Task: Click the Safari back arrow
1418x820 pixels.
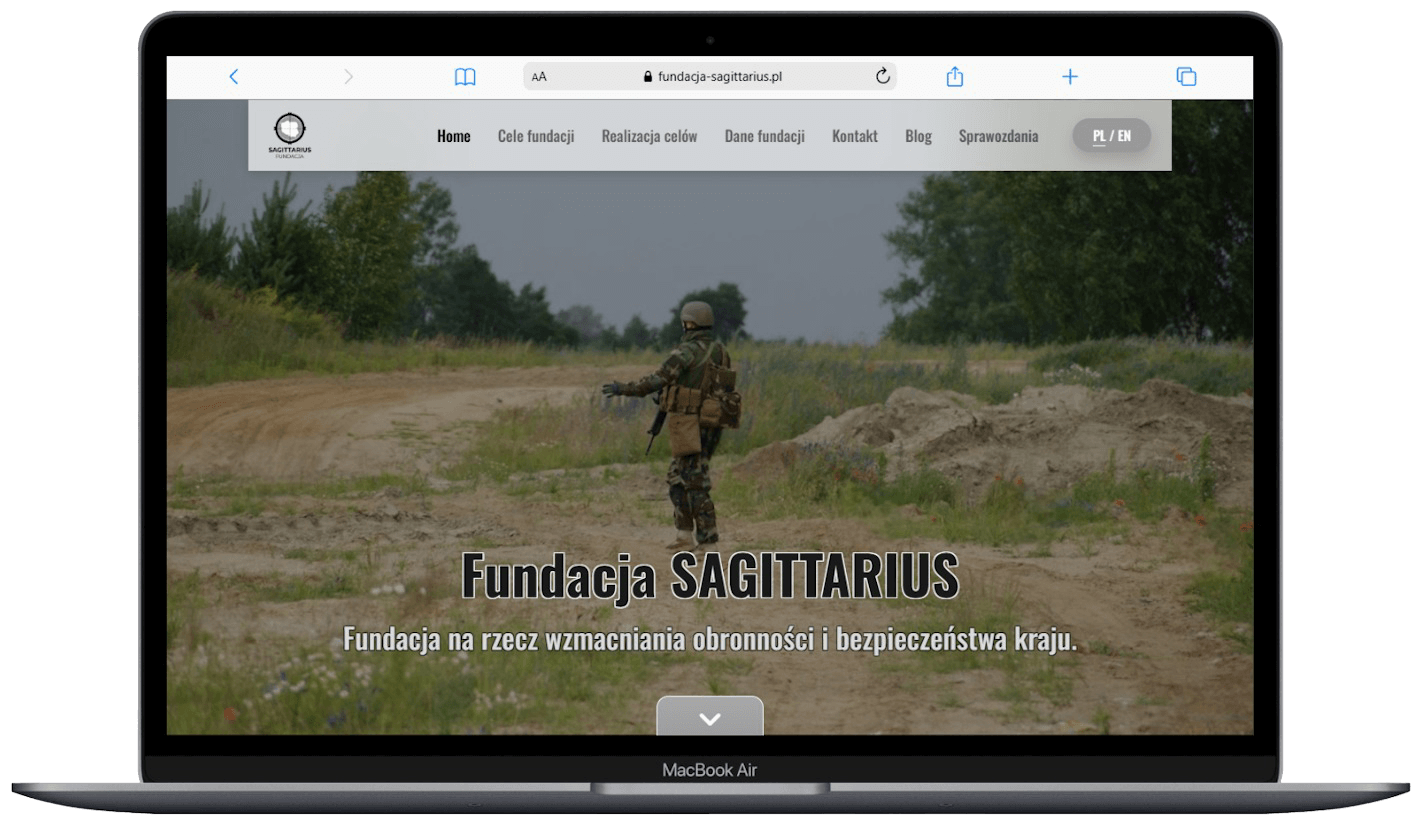Action: 234,77
